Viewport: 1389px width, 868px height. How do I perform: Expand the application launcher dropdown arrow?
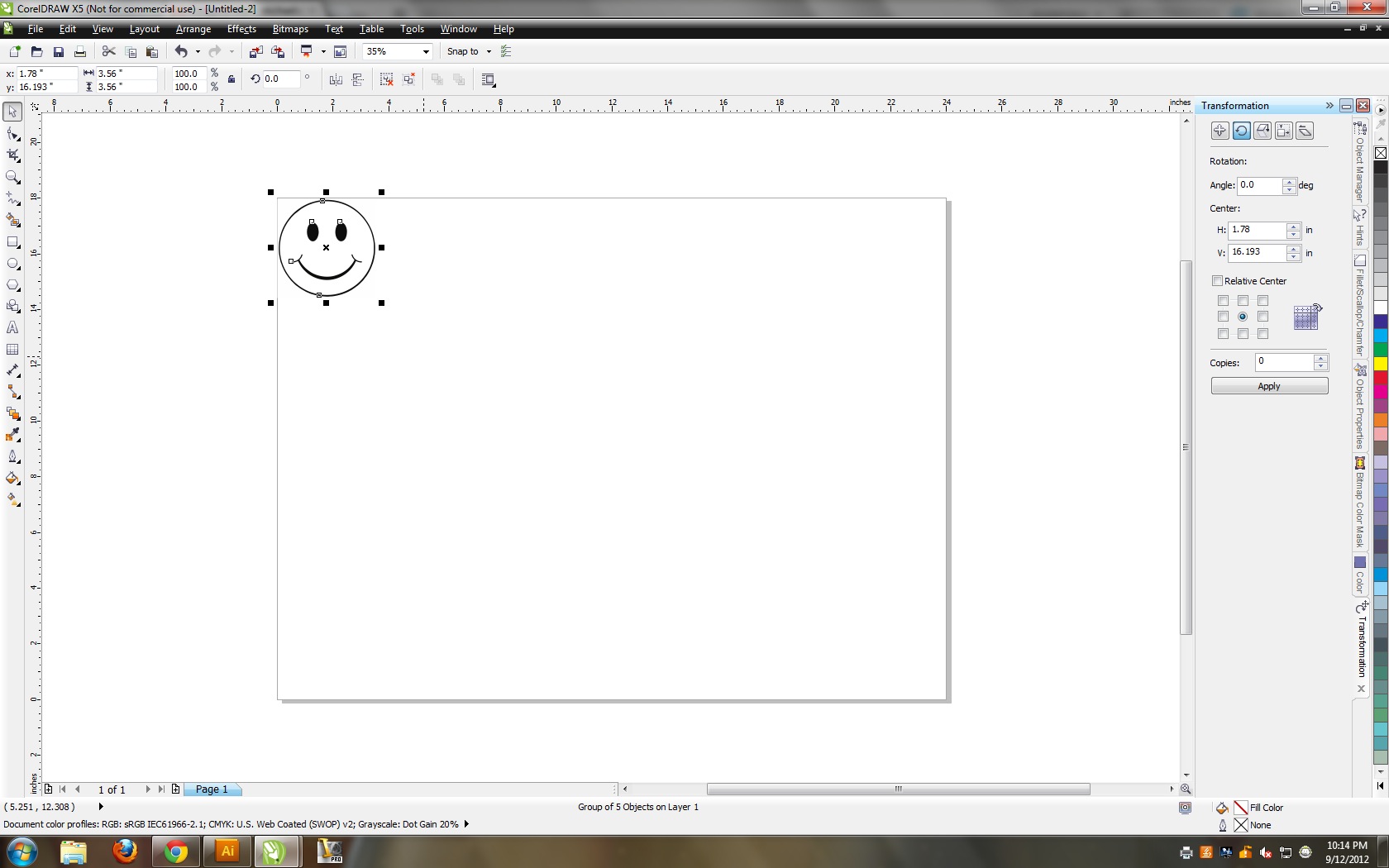coord(323,51)
